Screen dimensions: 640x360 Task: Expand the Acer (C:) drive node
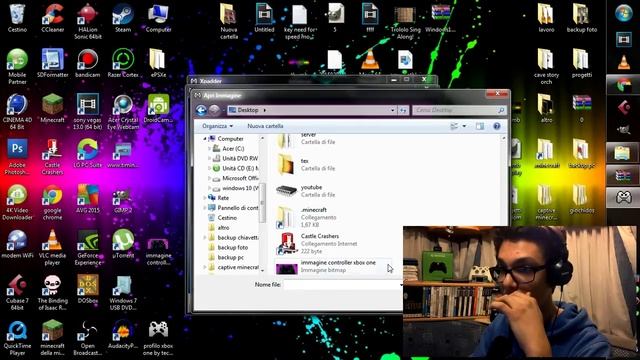click(x=209, y=149)
